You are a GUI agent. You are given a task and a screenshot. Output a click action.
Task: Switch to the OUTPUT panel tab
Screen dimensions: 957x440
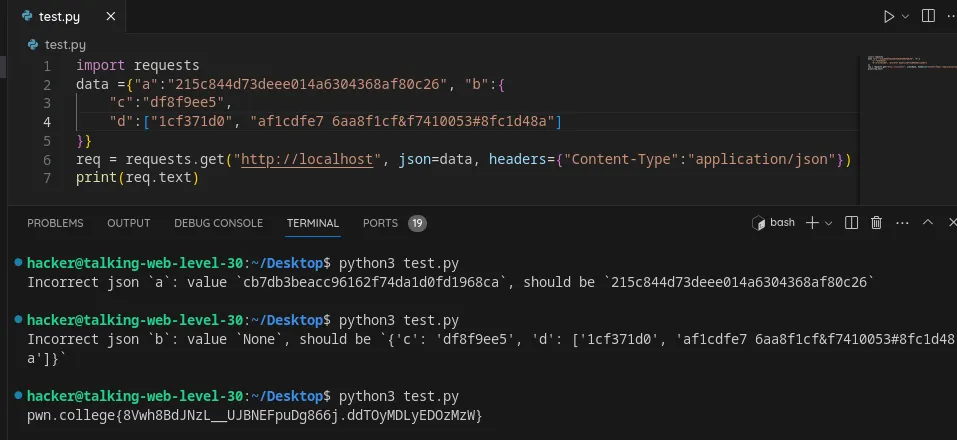129,223
